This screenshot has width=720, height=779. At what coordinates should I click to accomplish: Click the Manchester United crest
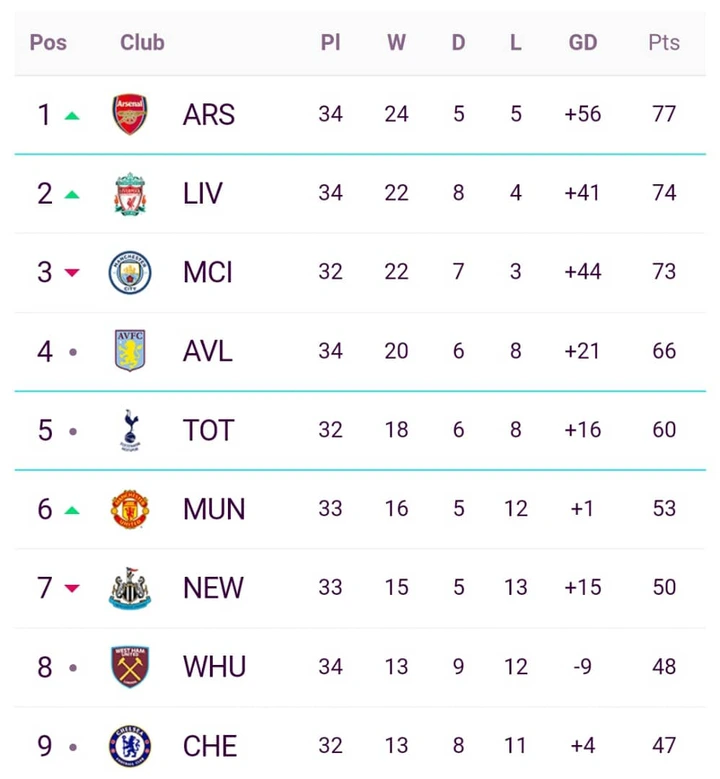pos(130,509)
